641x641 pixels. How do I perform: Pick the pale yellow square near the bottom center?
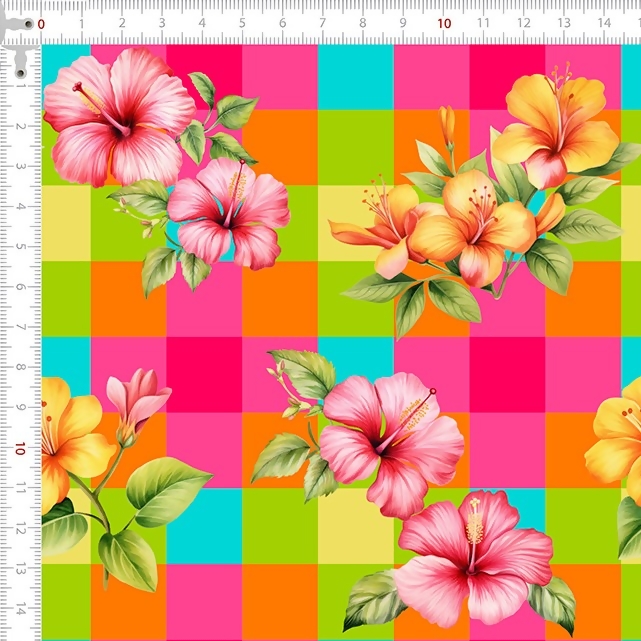tap(355, 525)
